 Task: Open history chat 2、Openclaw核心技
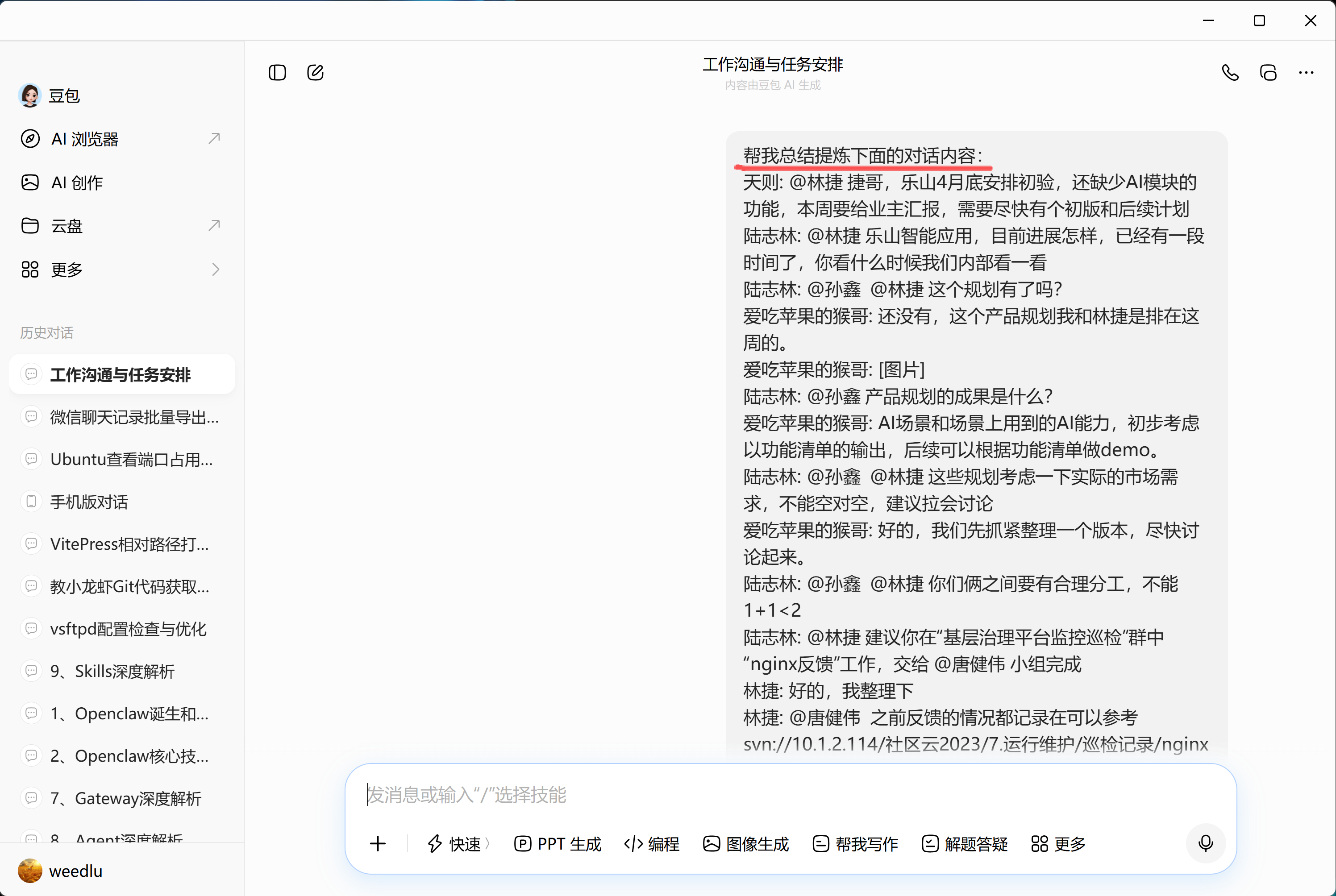click(x=122, y=756)
